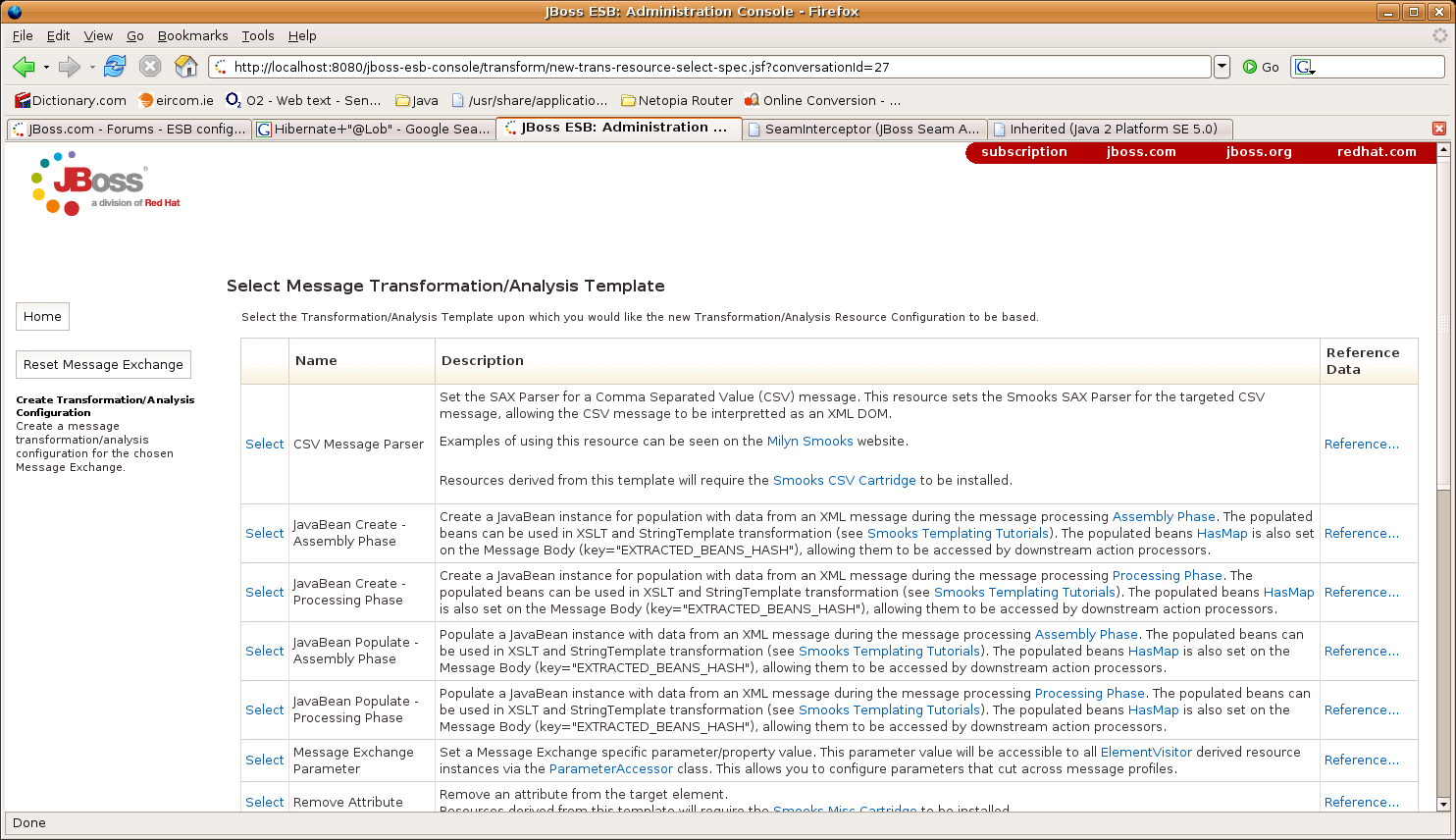Click the Forward navigation arrow
Viewport: 1456px width, 840px height.
coord(69,67)
